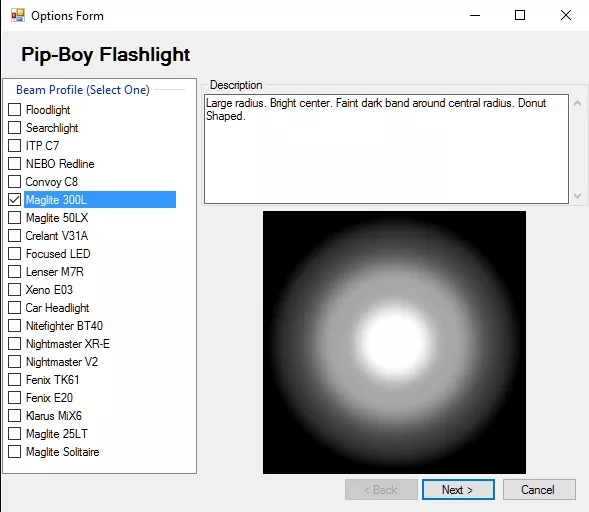Viewport: 589px width, 512px height.
Task: Choose the Car Headlight beam profile
Action: point(14,308)
